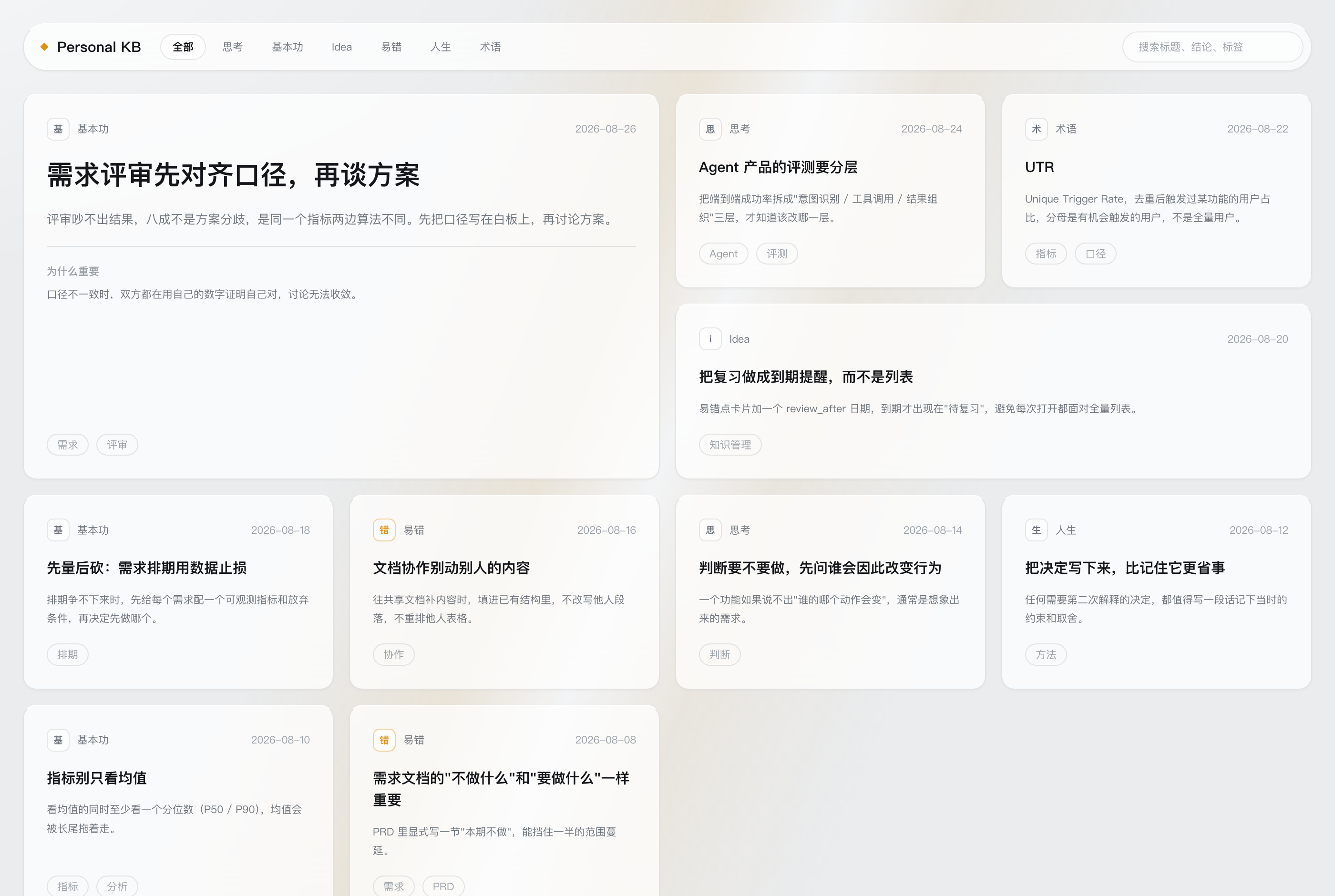Click the 分析 tag
Viewport: 1335px width, 896px height.
[117, 886]
